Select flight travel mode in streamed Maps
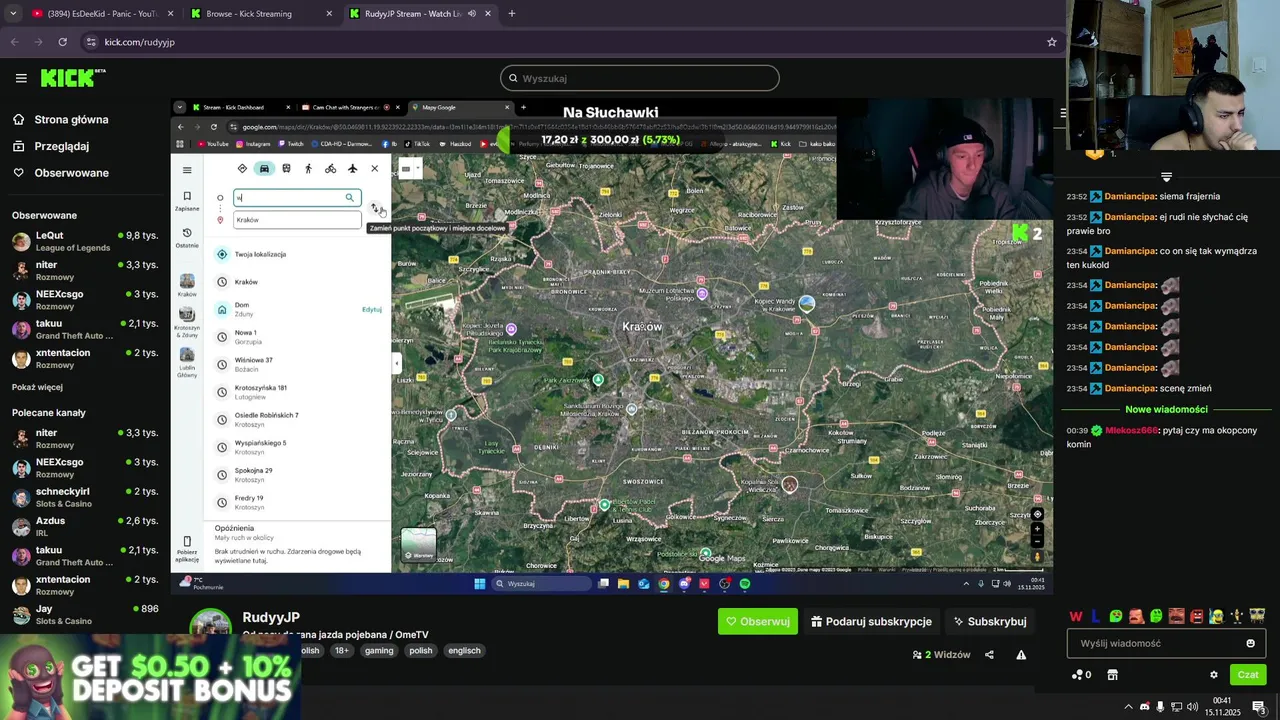 pos(352,169)
